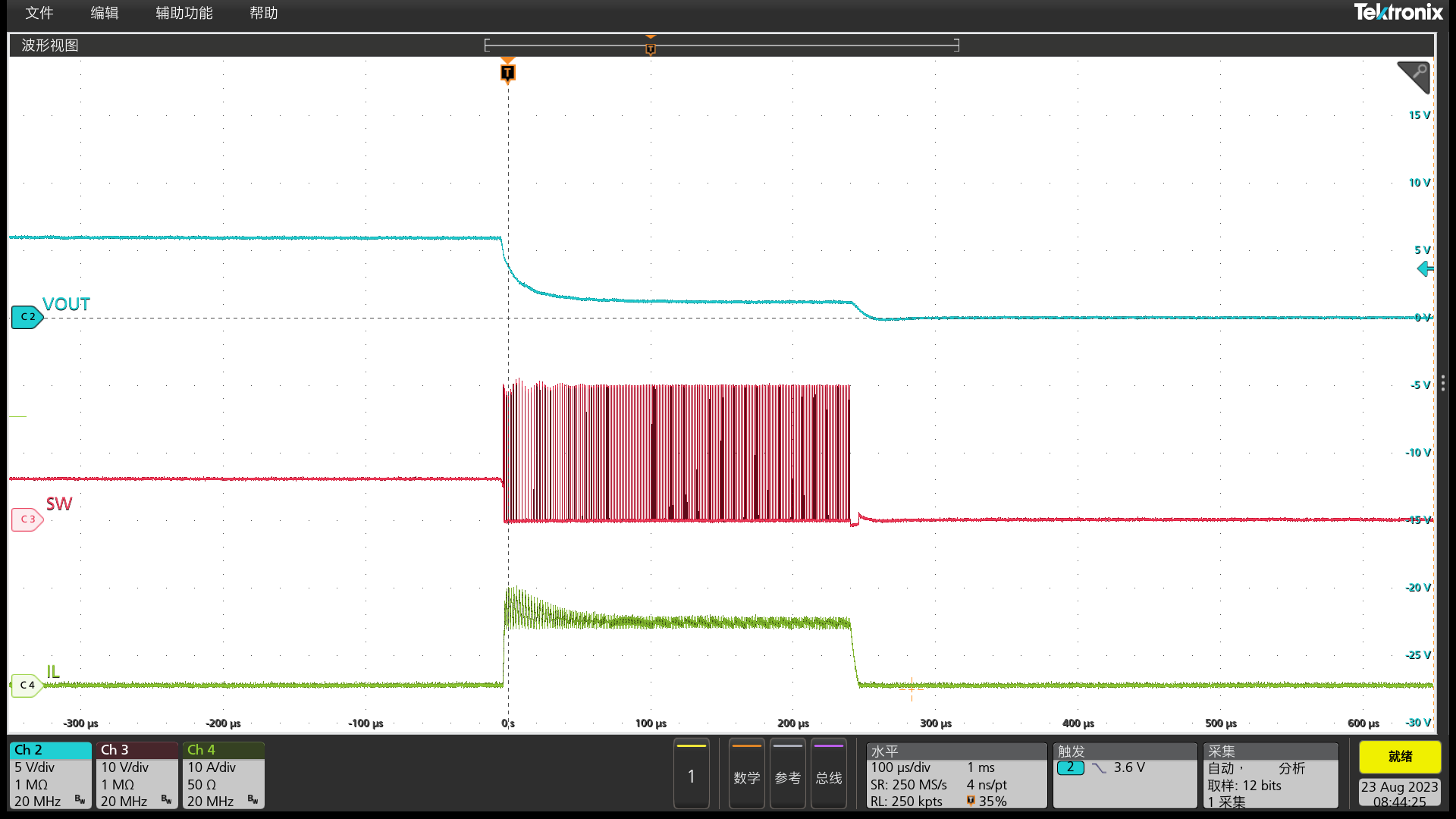Open the 辅助功能 menu
The width and height of the screenshot is (1456, 819).
click(x=184, y=13)
